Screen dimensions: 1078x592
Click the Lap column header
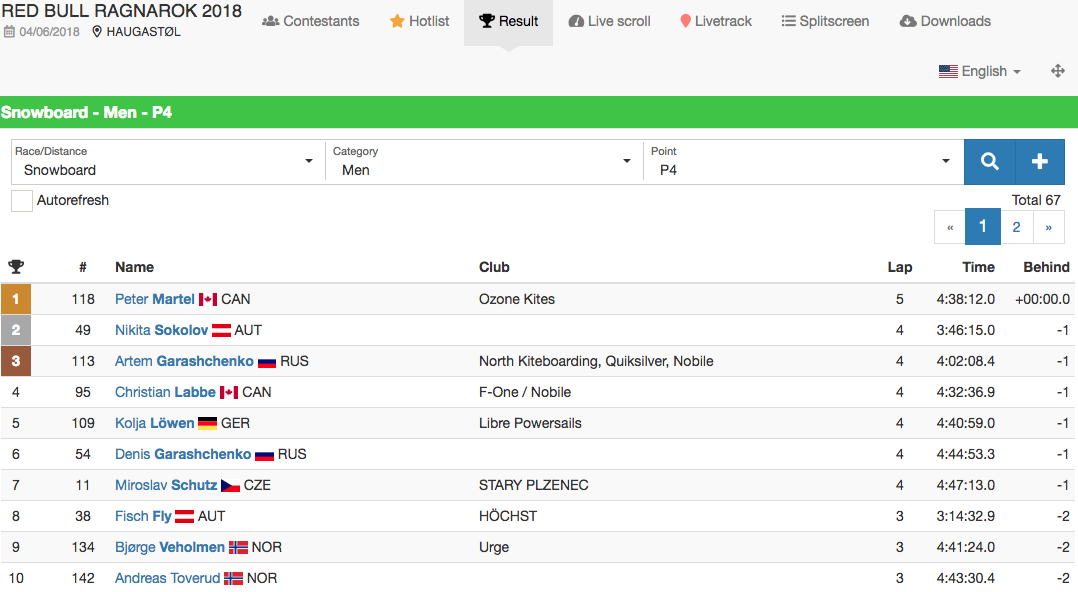(899, 267)
